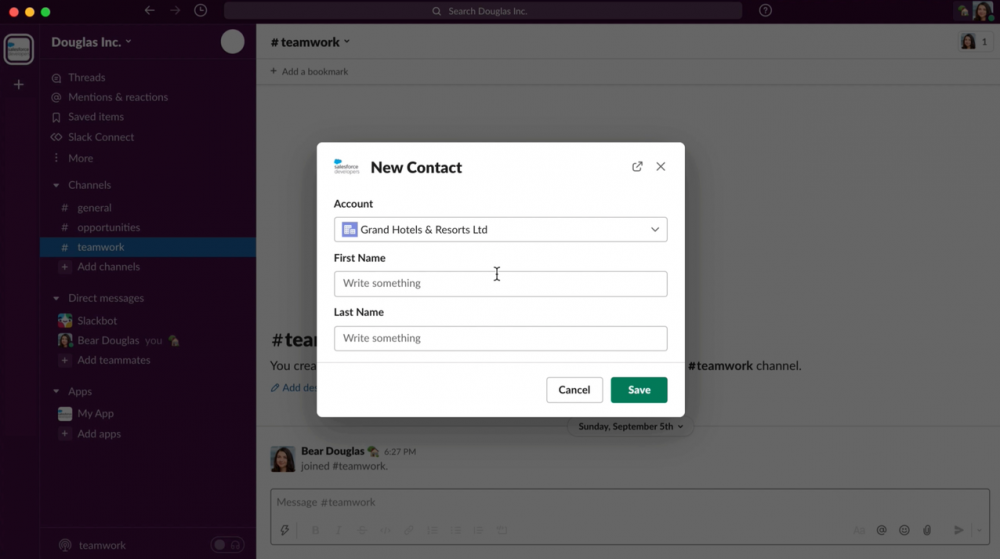Click the teamwork huddle label at bottom
The image size is (1000, 559).
coord(102,546)
